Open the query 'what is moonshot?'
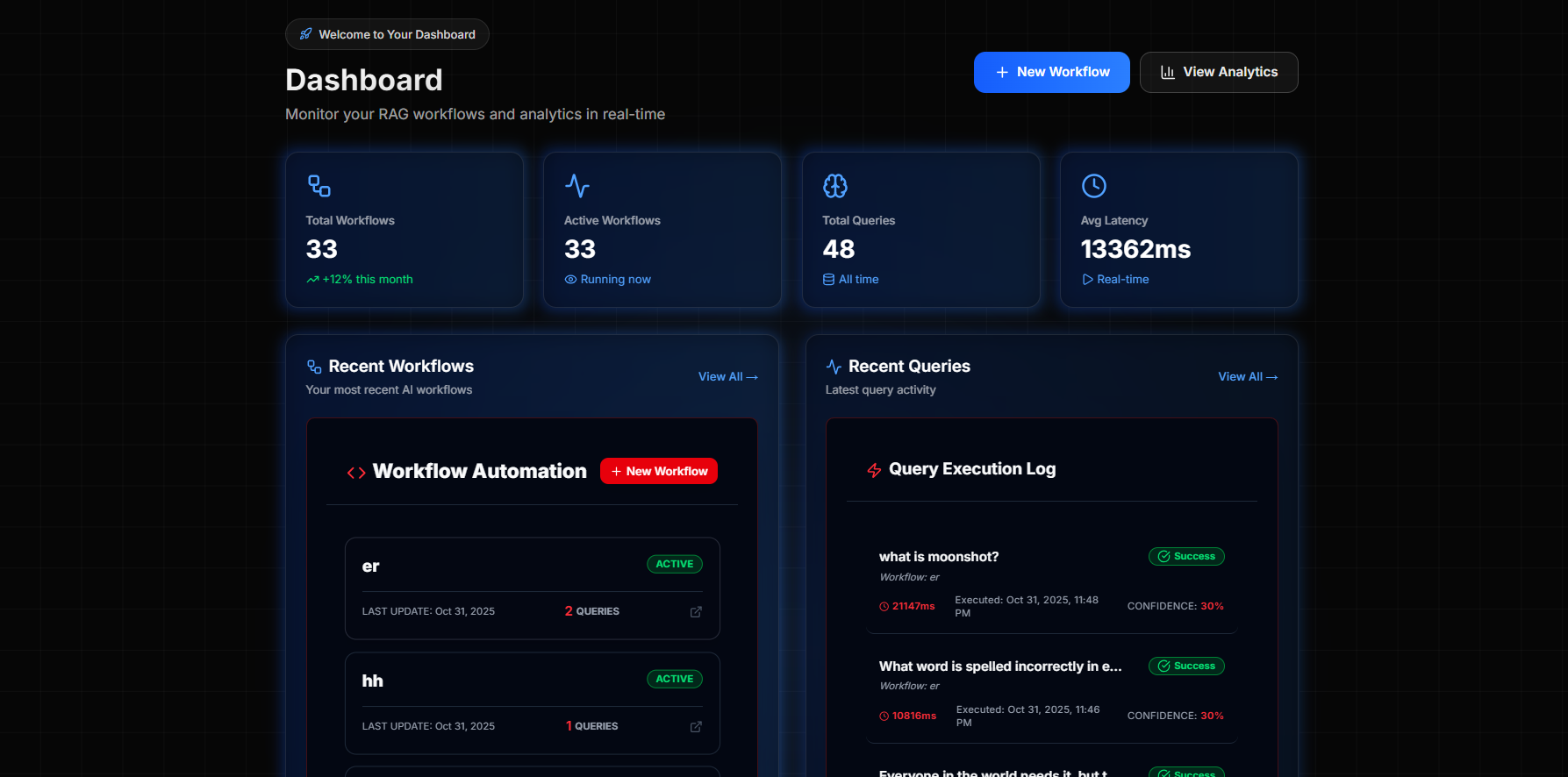The width and height of the screenshot is (1568, 777). click(x=939, y=557)
